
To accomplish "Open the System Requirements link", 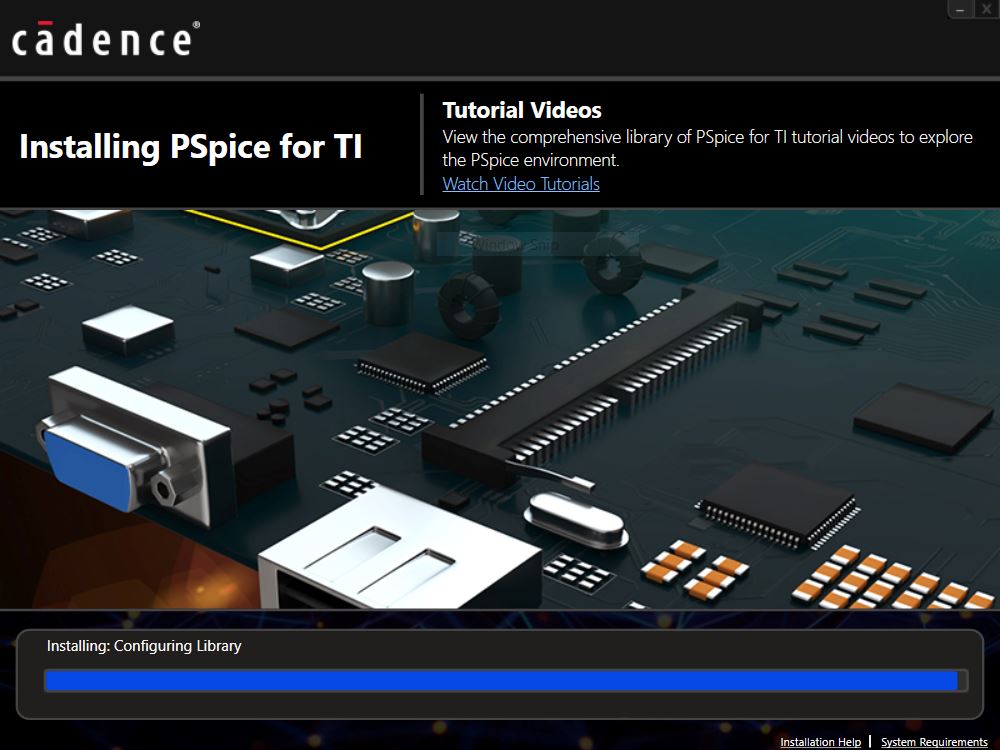I will click(934, 742).
